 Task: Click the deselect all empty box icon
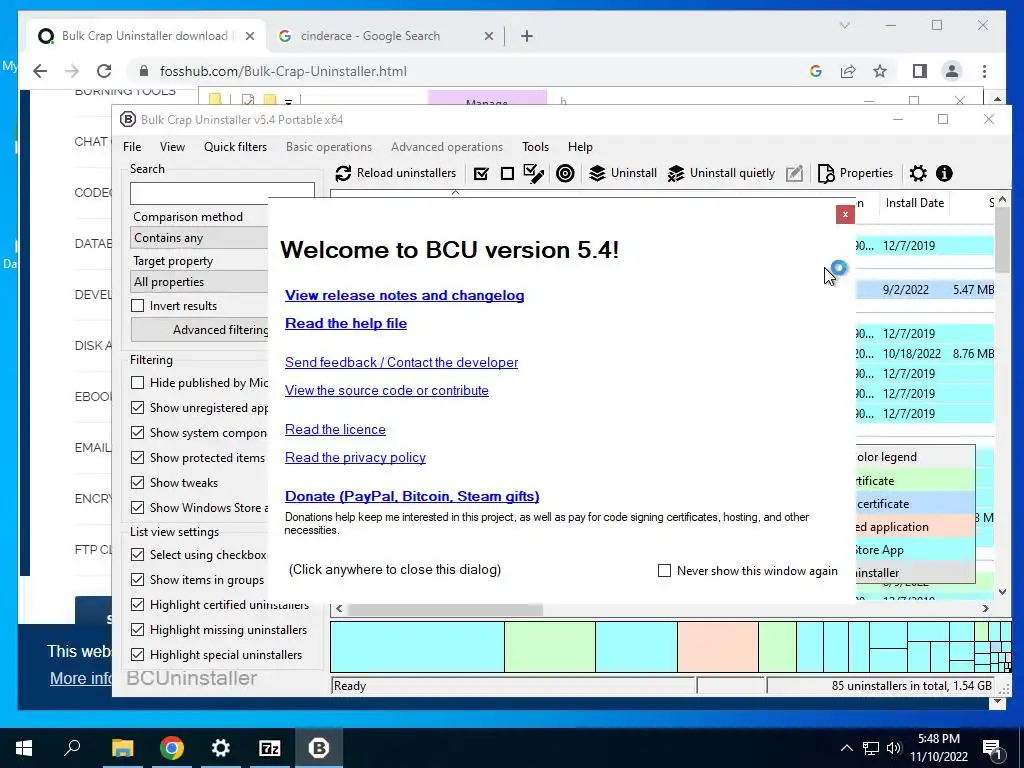pos(507,173)
